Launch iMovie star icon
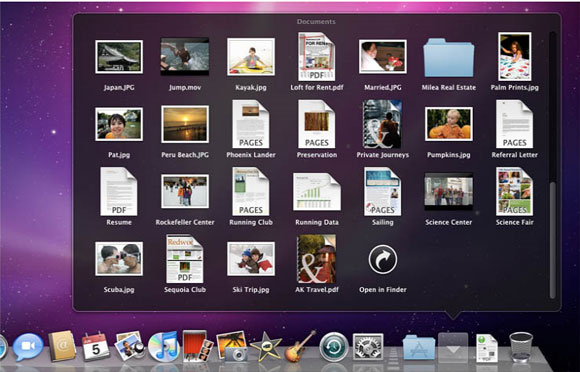The image size is (580, 372). (x=266, y=347)
